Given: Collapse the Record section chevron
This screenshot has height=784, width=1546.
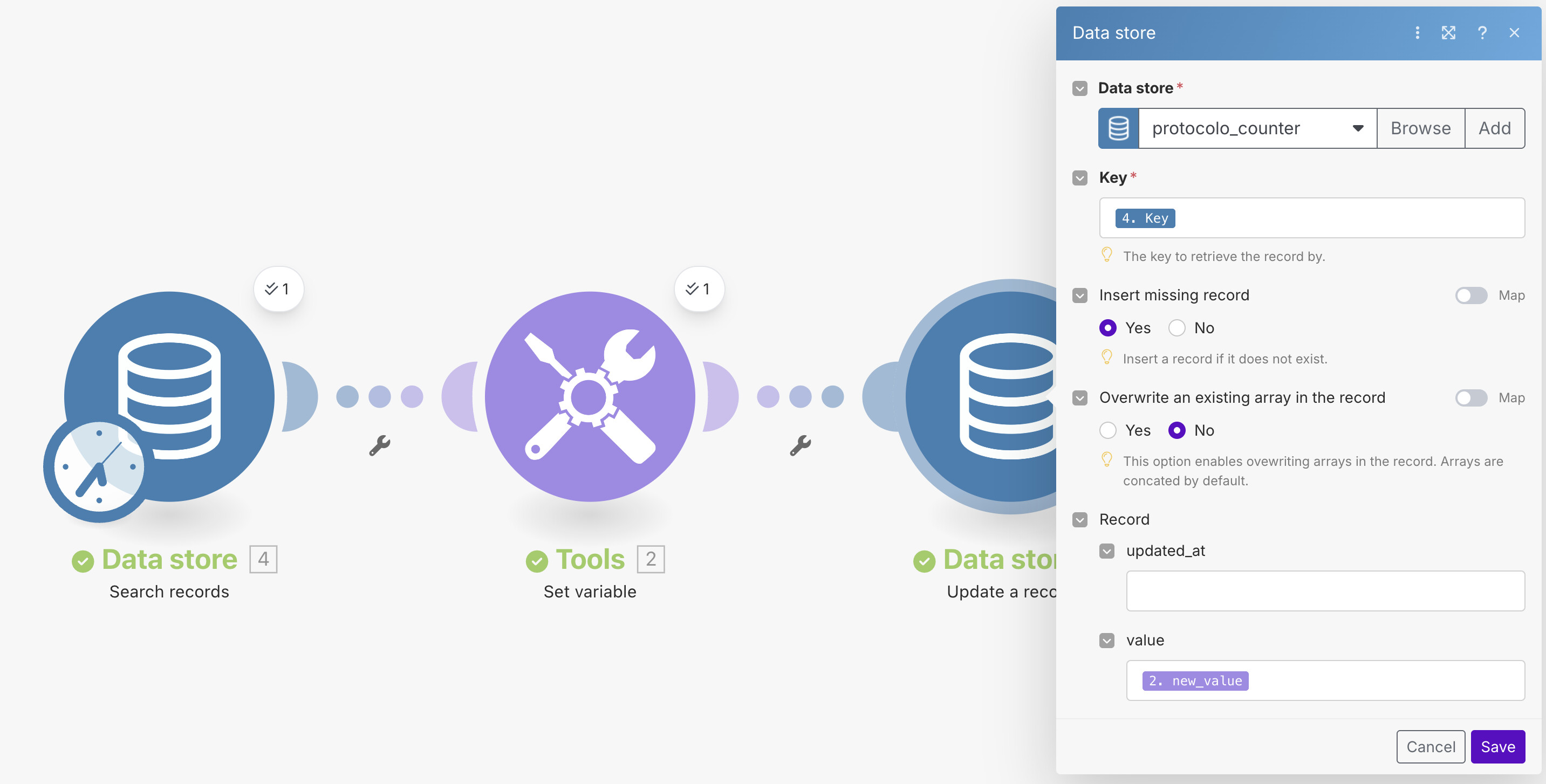Looking at the screenshot, I should 1080,519.
